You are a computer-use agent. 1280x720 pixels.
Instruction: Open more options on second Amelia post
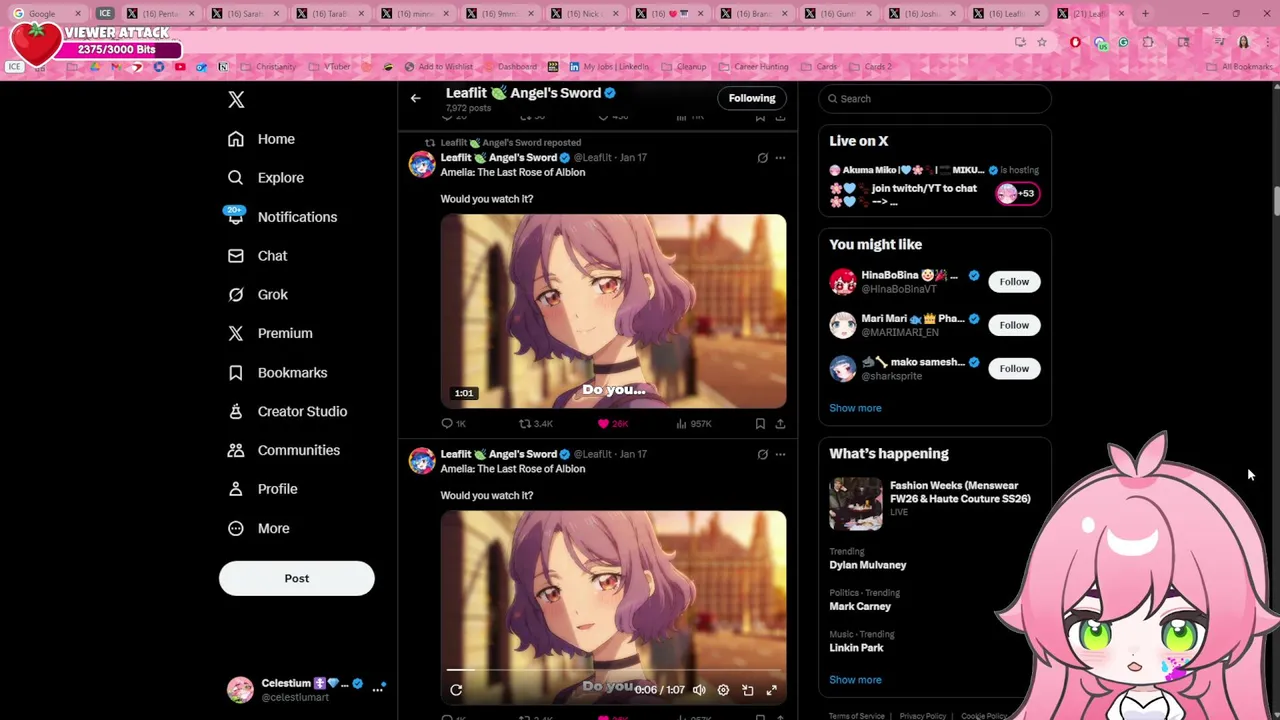click(x=780, y=454)
